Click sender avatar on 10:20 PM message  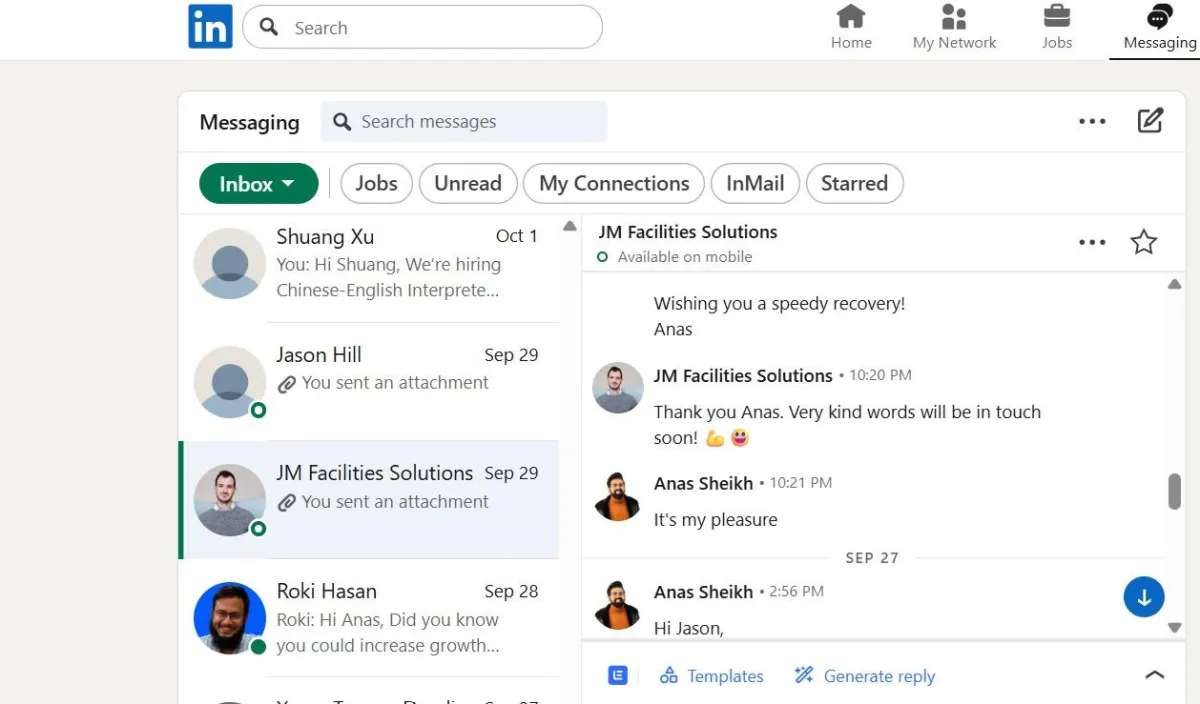click(618, 388)
